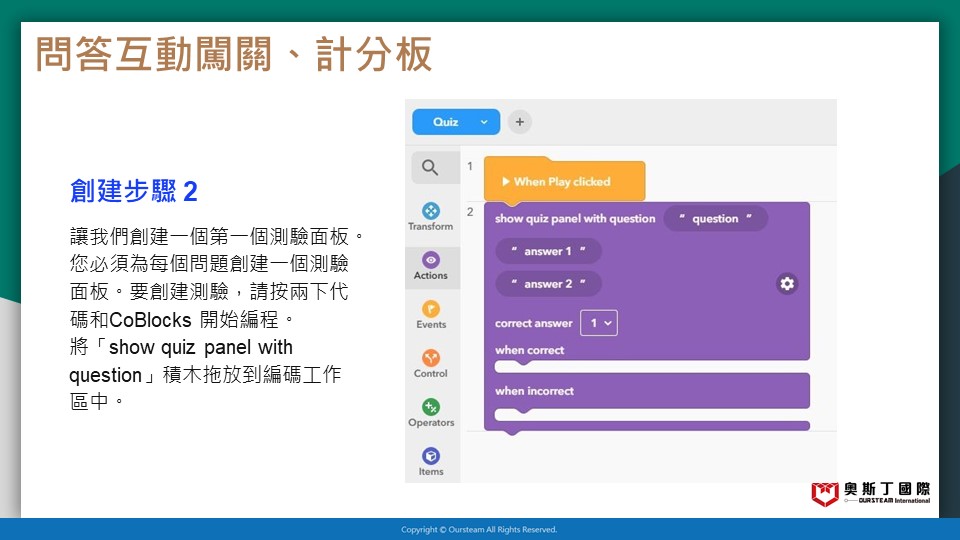Click the correct answer label
This screenshot has width=960, height=540.
533,323
